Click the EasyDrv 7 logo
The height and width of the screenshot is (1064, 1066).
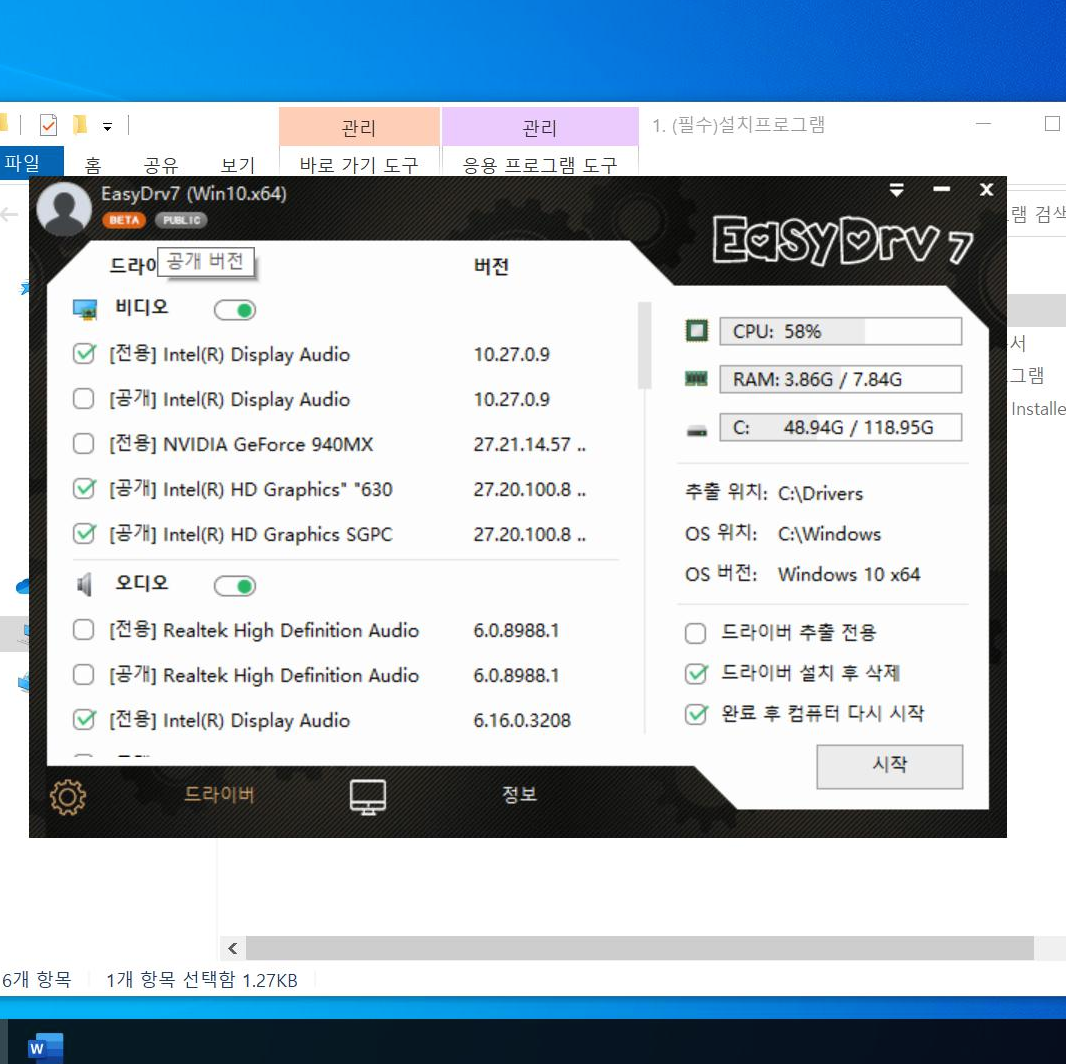pyautogui.click(x=843, y=239)
